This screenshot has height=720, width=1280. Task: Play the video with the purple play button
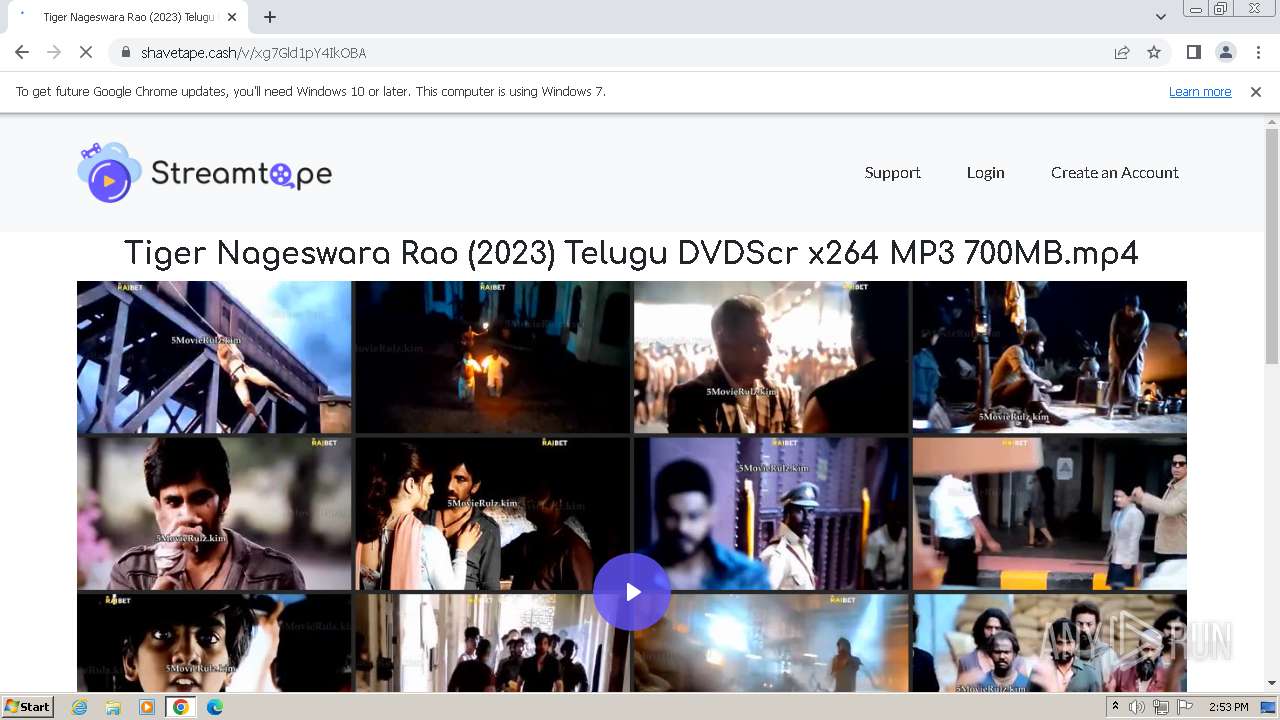[x=632, y=592]
